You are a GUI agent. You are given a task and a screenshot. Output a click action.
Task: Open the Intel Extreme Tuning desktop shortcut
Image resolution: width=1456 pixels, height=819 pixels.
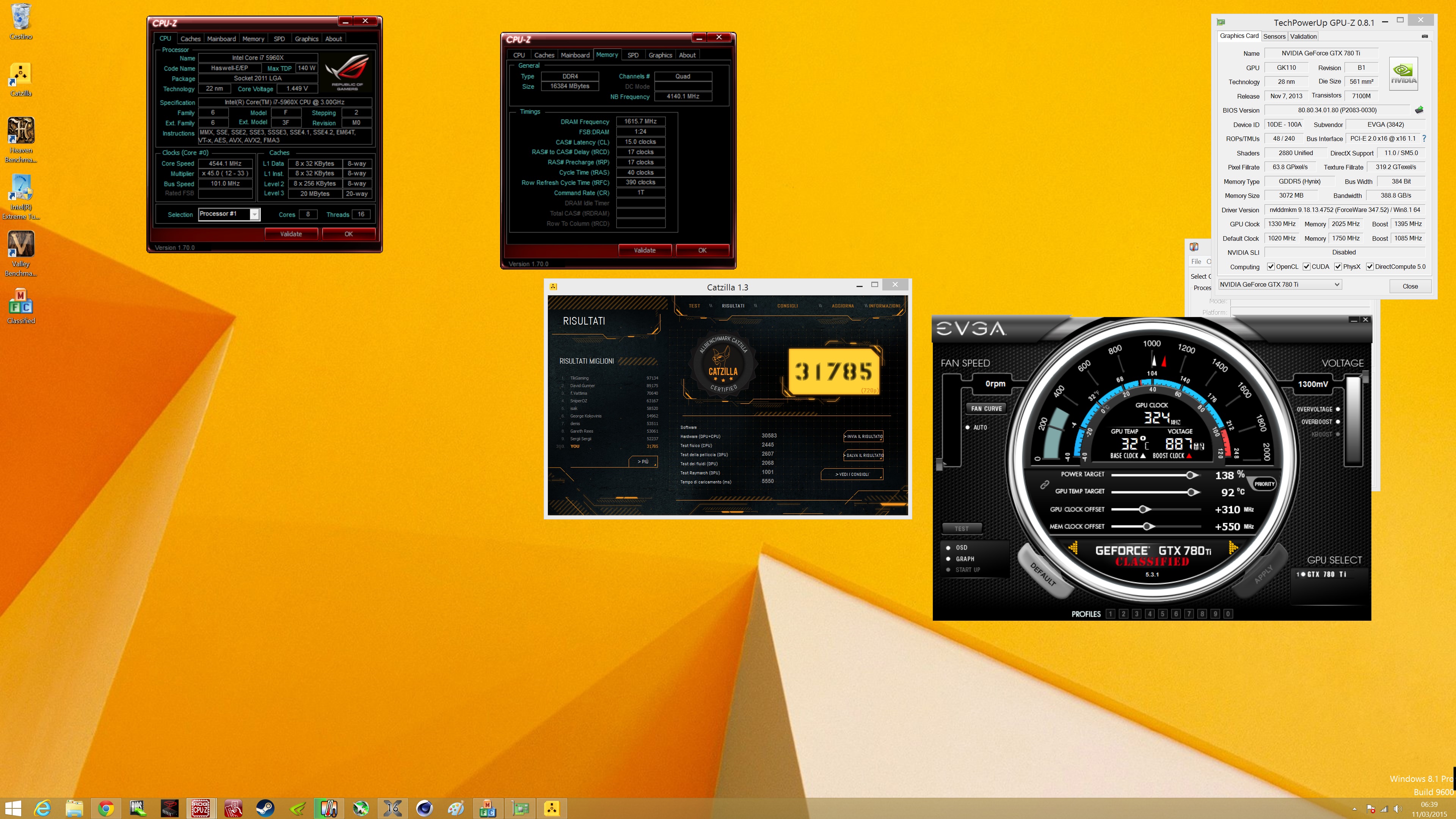21,197
